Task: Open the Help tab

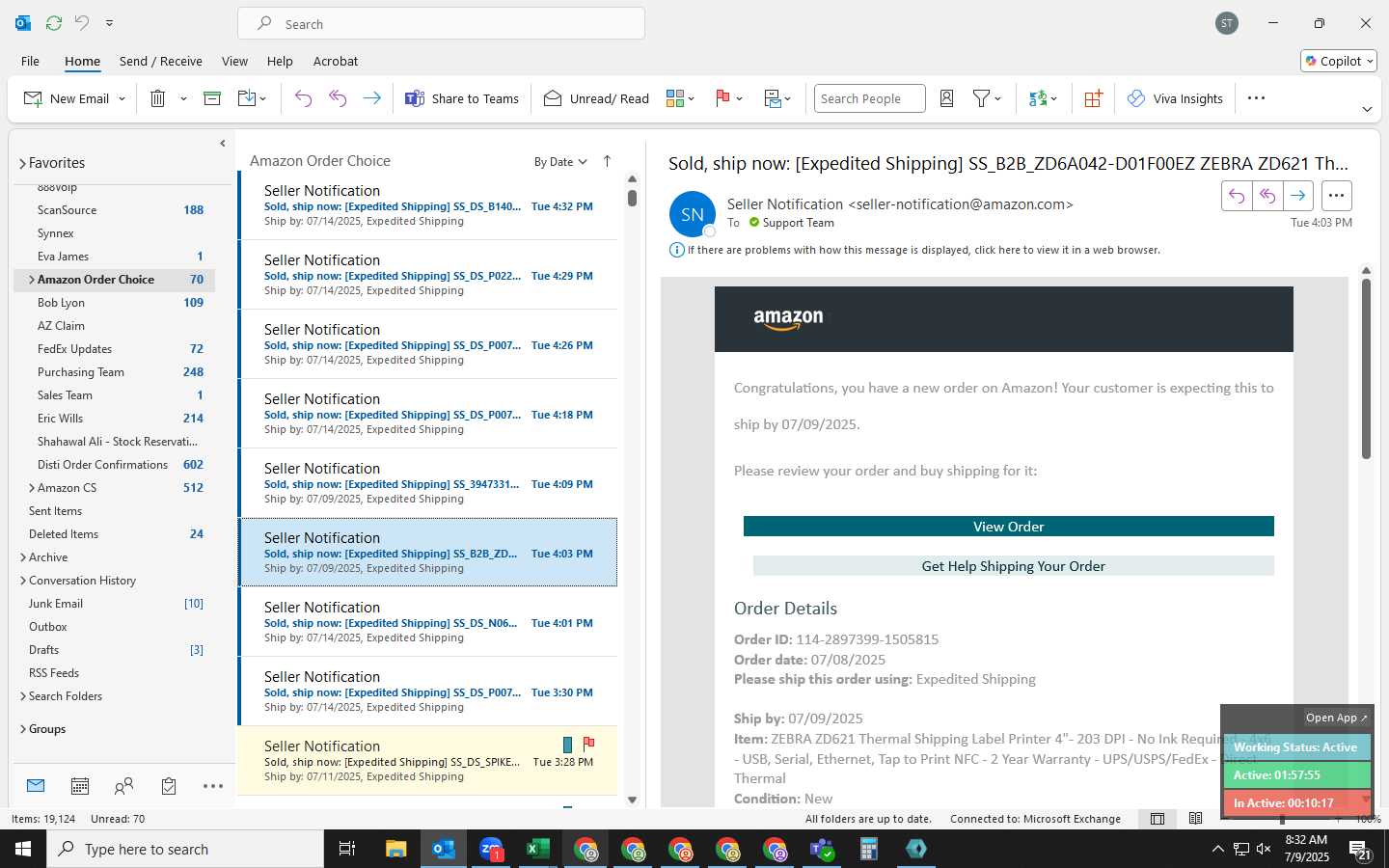Action: click(280, 61)
